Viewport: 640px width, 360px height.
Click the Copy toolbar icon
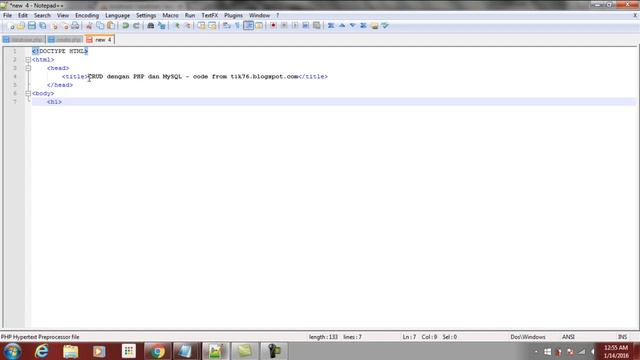100,26
